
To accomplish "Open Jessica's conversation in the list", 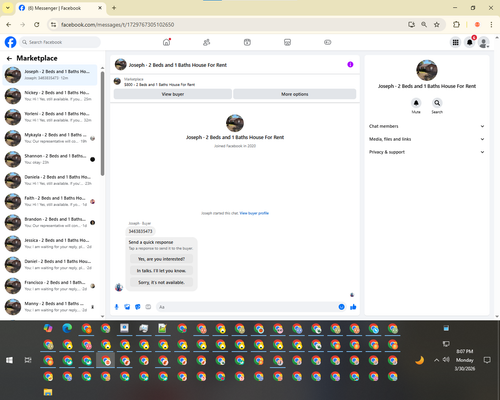I will 50,244.
